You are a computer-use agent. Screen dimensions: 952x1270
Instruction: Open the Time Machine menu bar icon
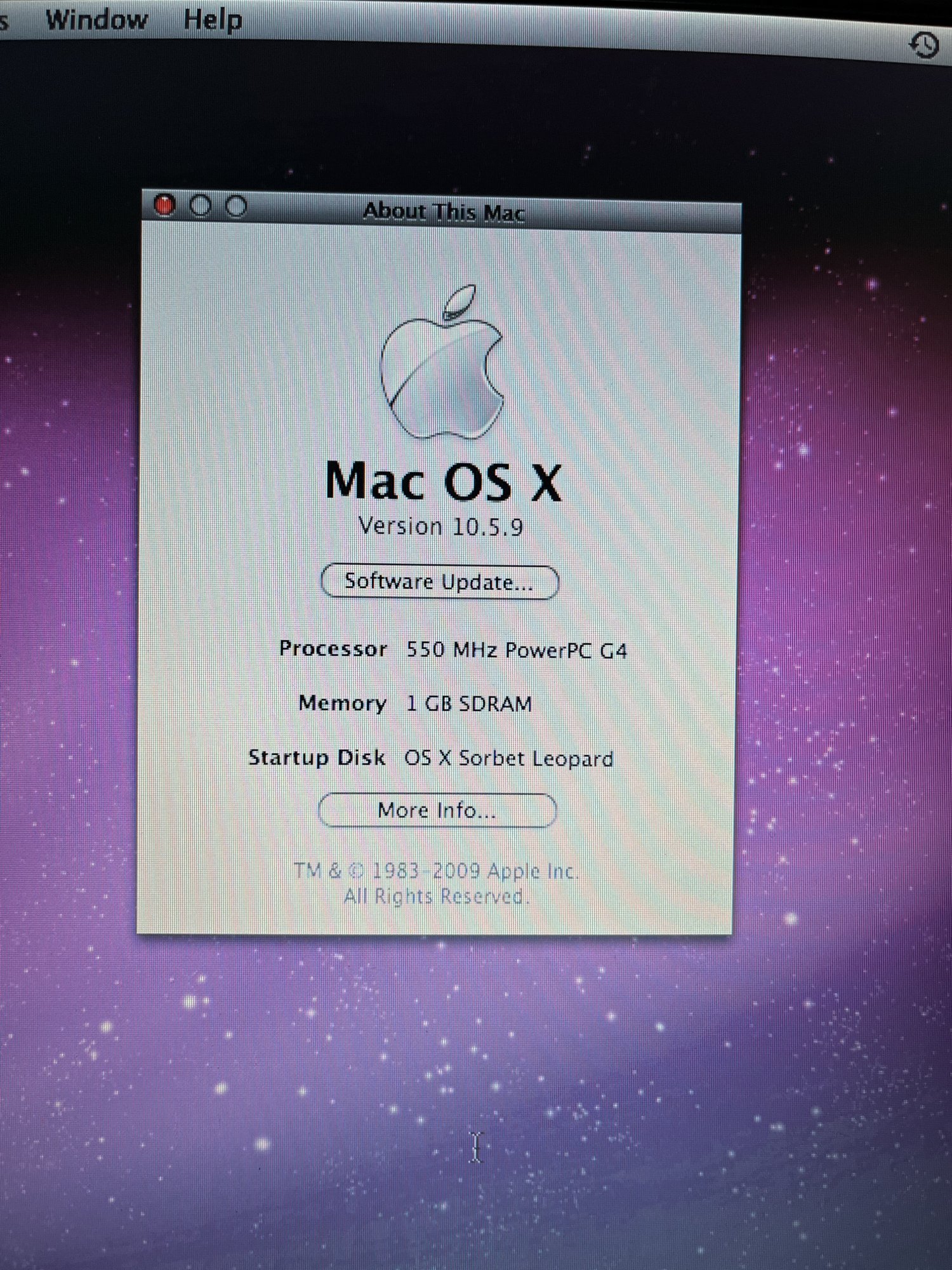(924, 45)
